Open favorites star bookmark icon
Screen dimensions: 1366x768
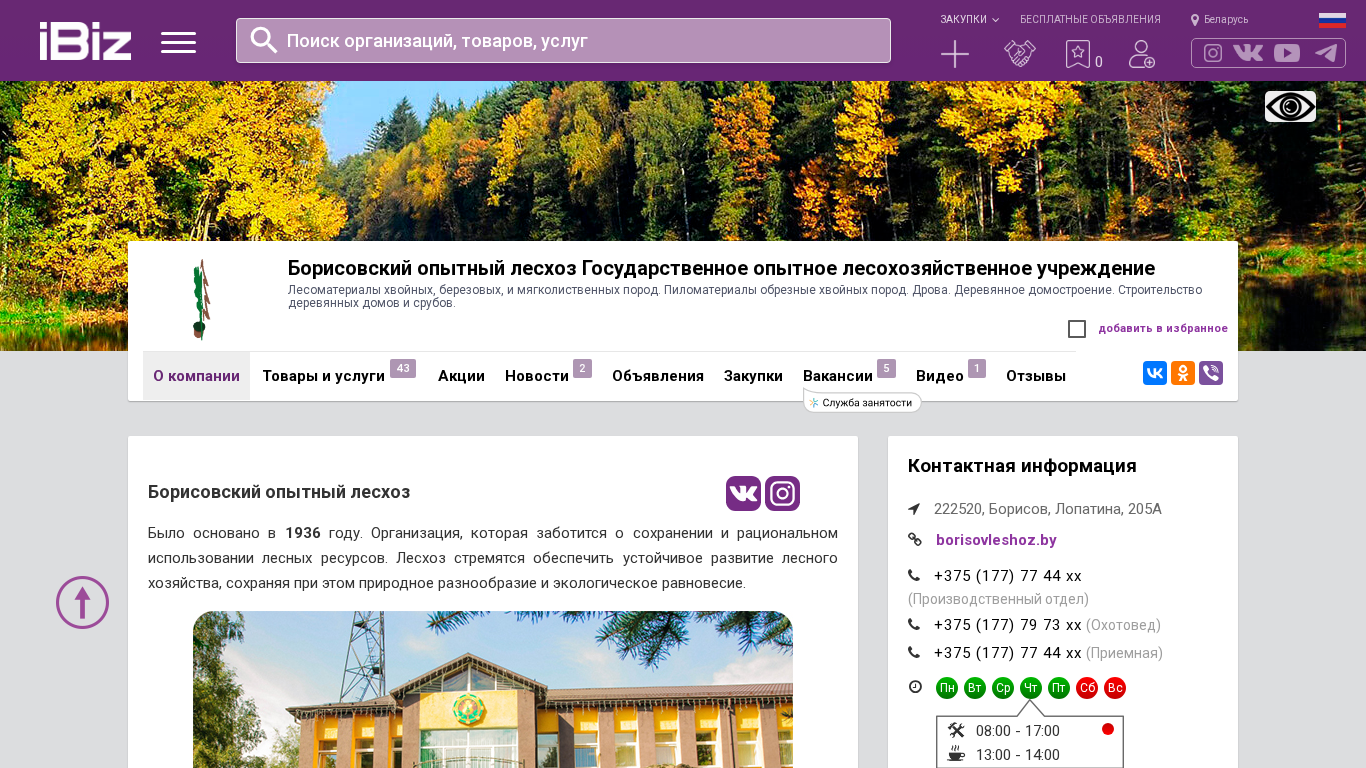coord(1078,54)
